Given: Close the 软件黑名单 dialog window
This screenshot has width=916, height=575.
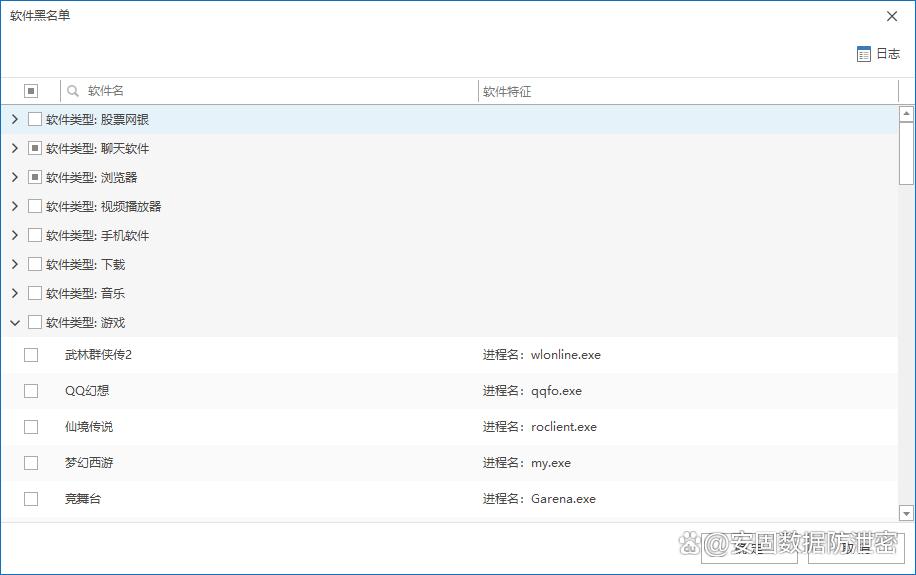Looking at the screenshot, I should pos(892,16).
